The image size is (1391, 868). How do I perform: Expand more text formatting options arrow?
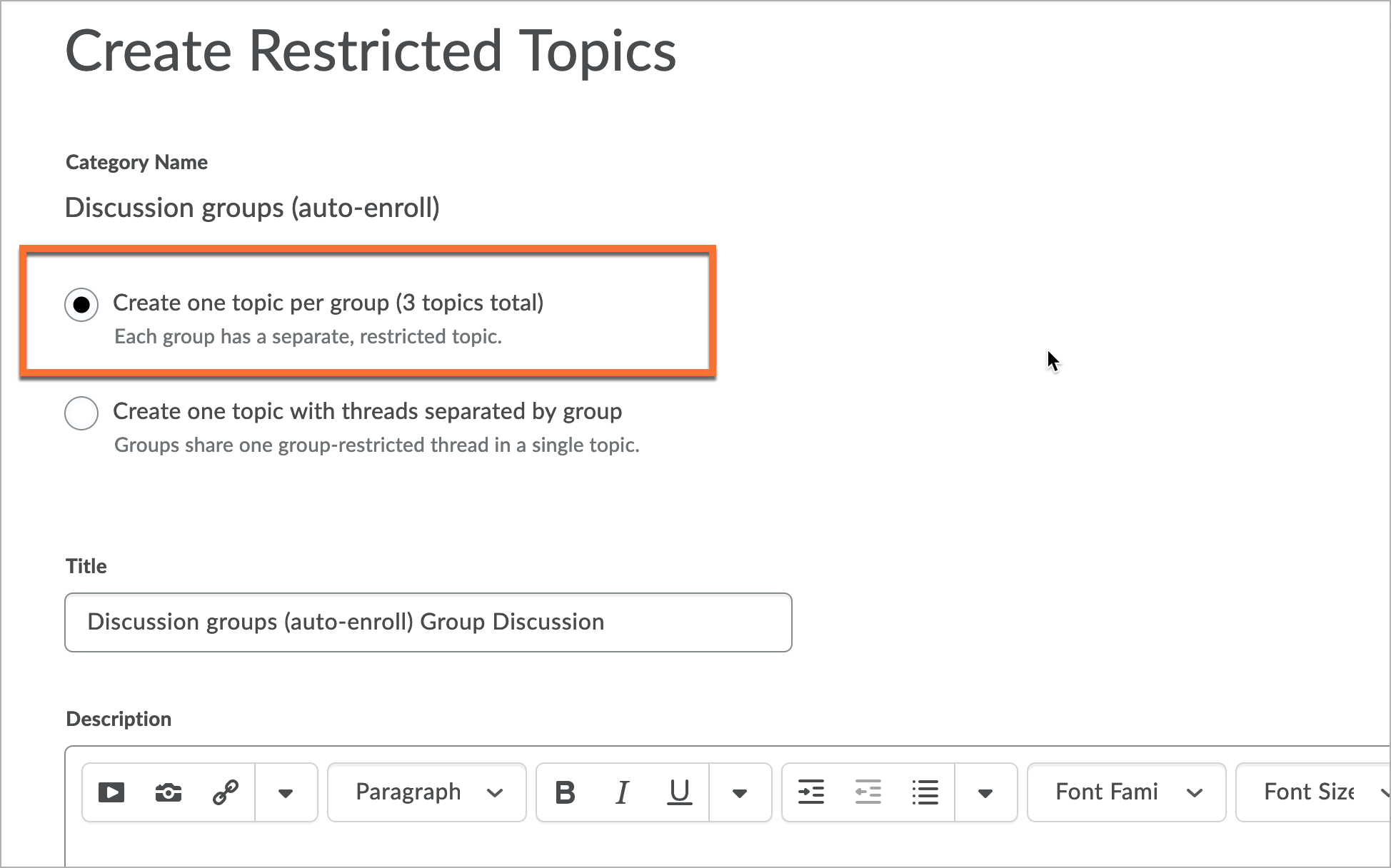coord(740,793)
